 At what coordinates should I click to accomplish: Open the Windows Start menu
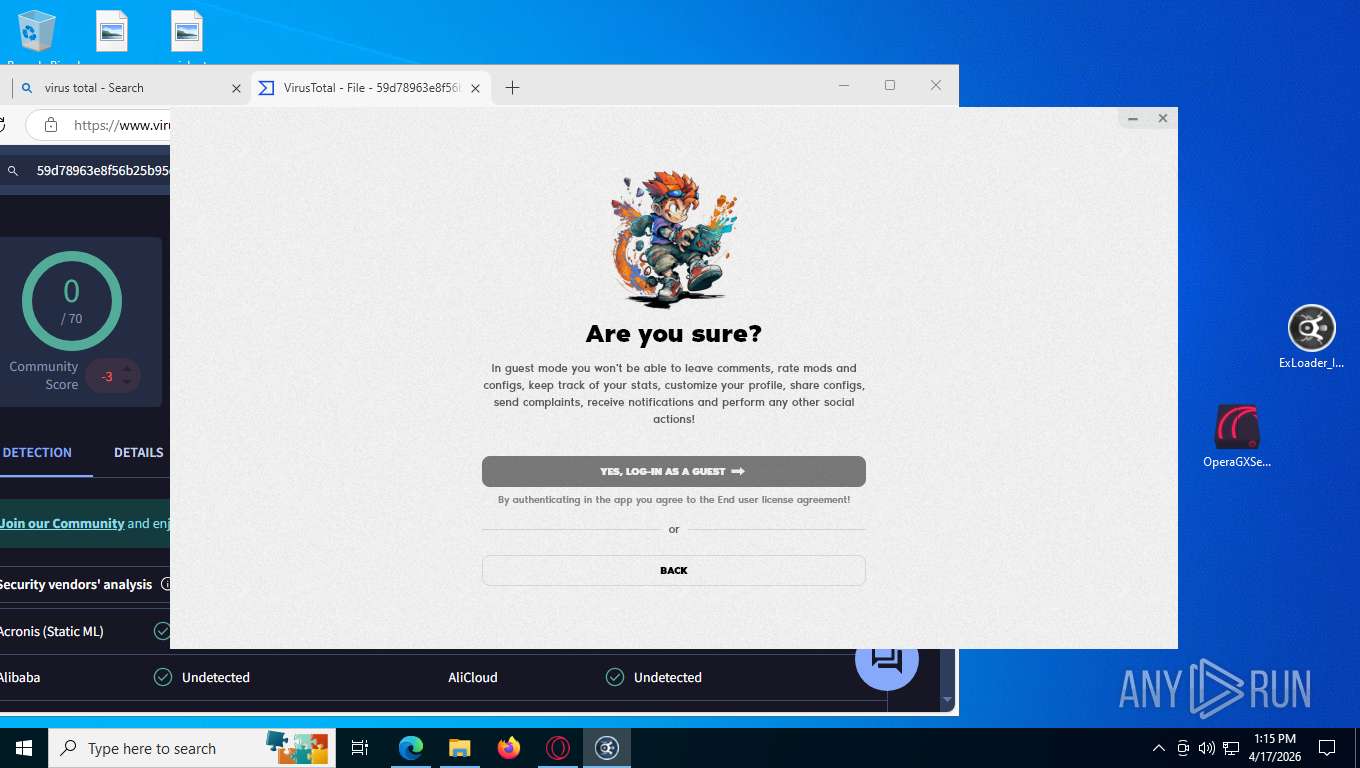[x=24, y=748]
